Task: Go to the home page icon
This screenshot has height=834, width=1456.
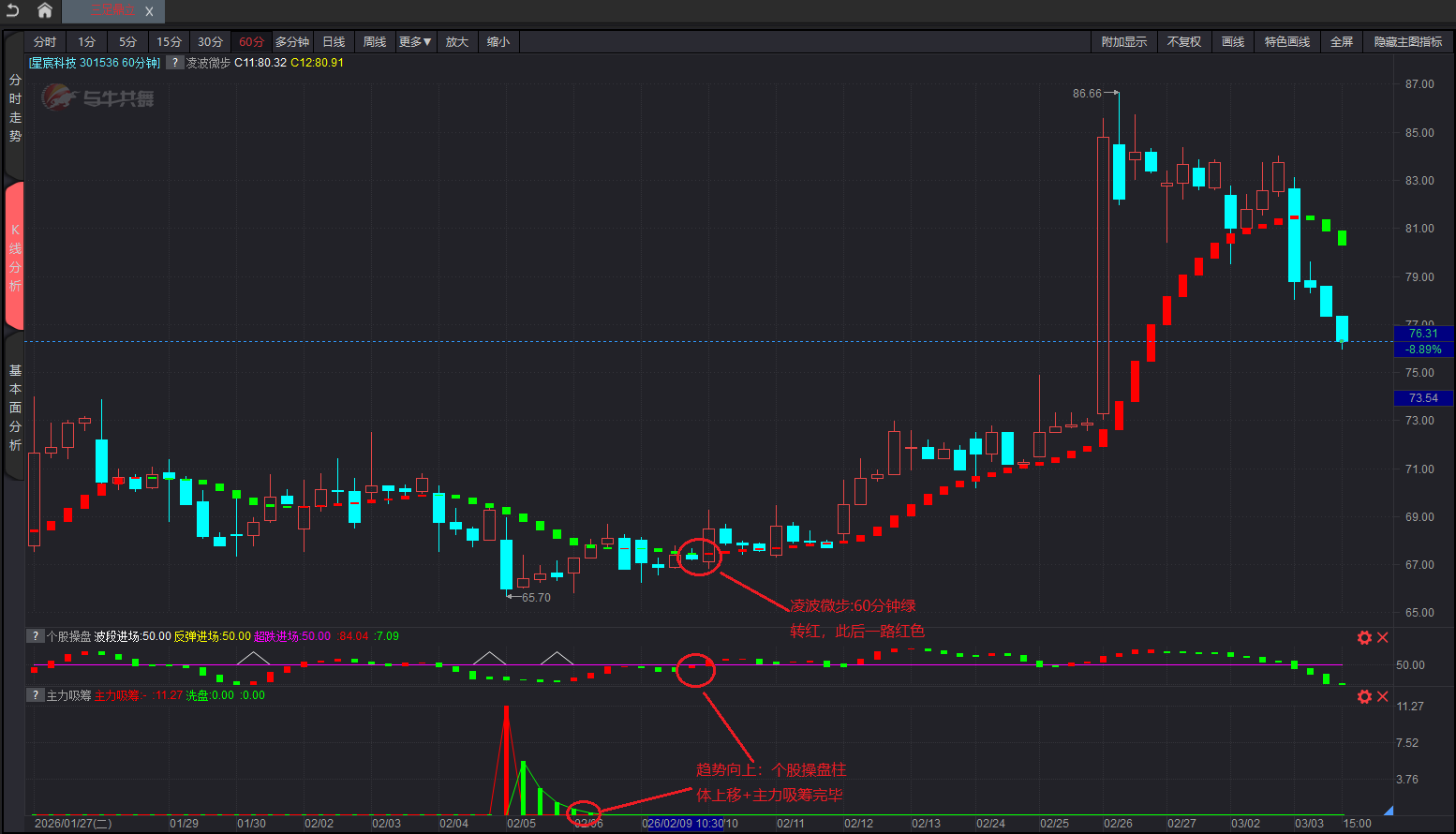Action: [x=44, y=10]
